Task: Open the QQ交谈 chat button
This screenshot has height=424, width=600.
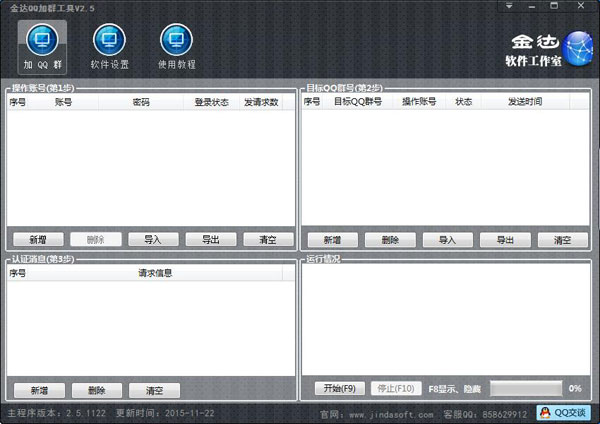Action: [563, 413]
